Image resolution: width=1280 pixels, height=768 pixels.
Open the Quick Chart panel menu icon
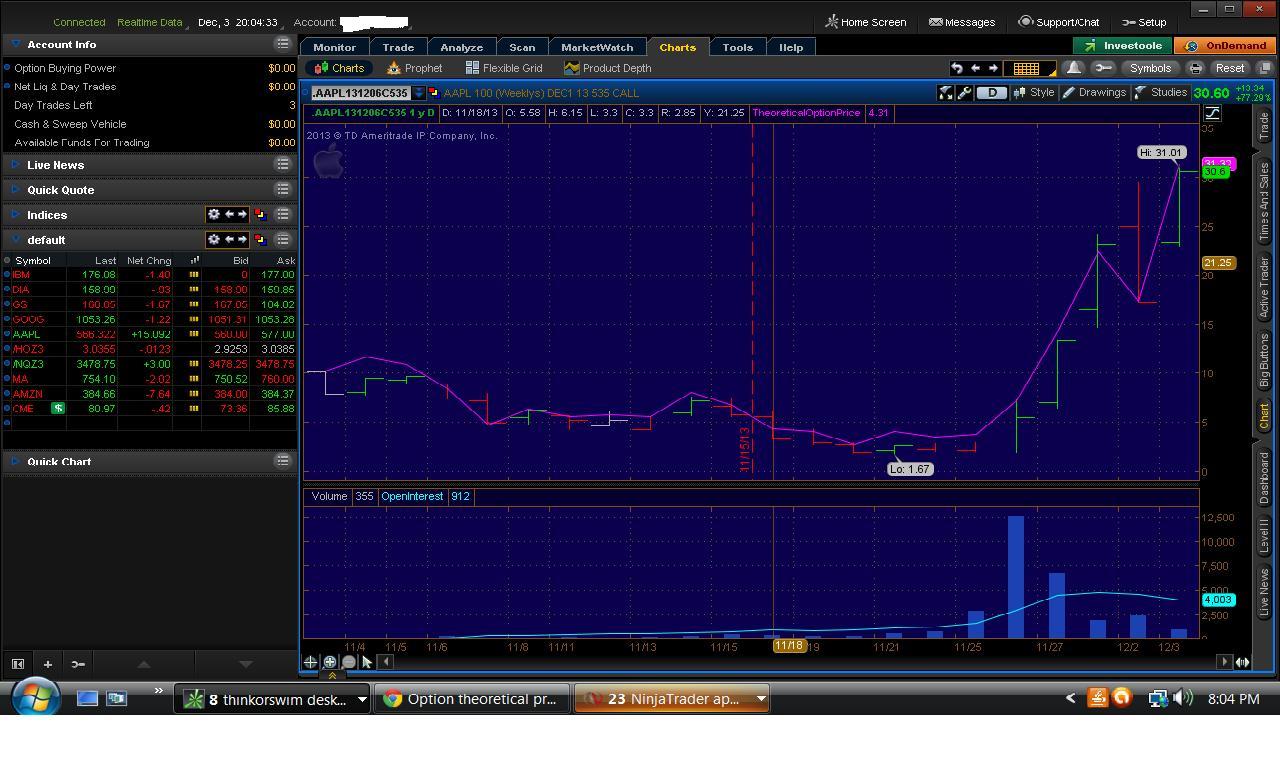(x=283, y=460)
